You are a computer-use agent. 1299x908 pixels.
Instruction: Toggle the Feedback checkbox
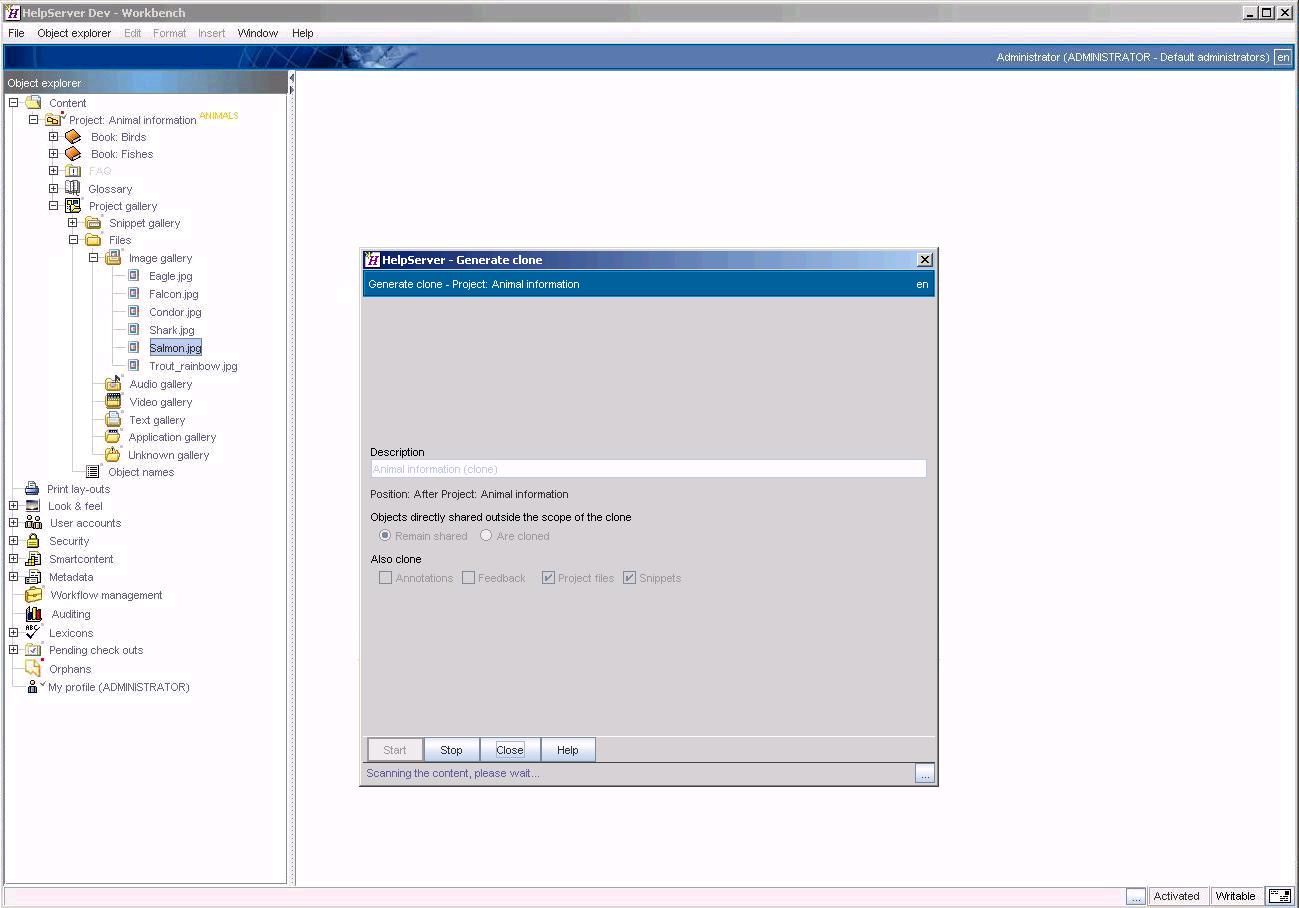pos(468,578)
